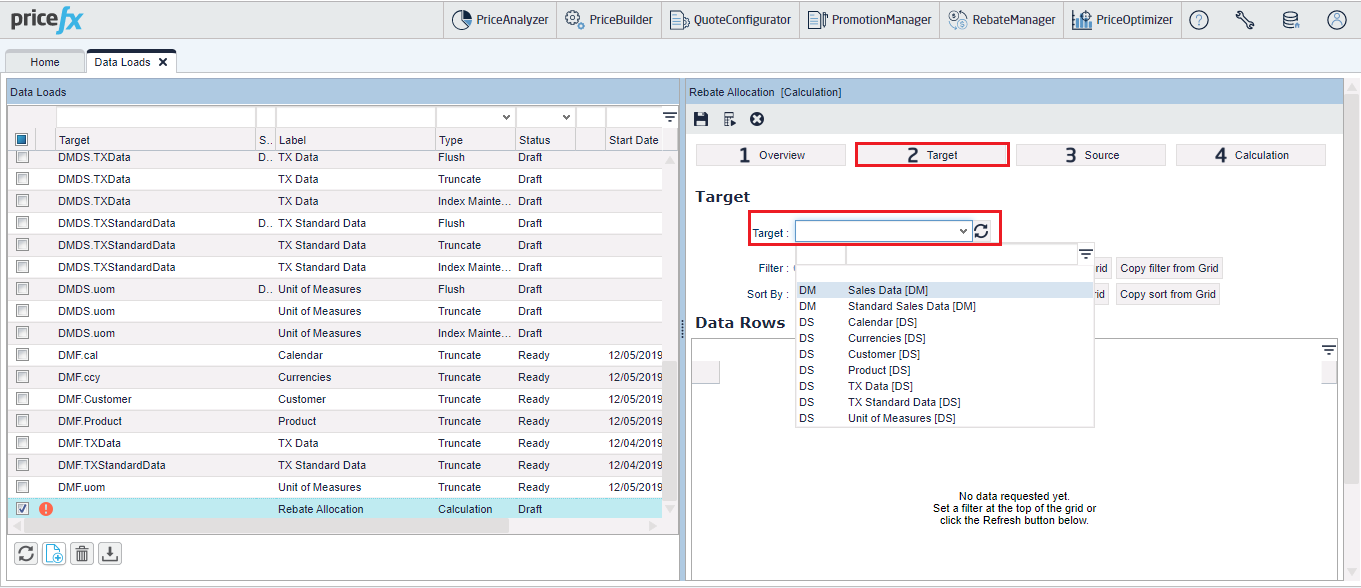The height and width of the screenshot is (588, 1361).
Task: Expand the Target combo box dropdown arrow
Action: (x=963, y=232)
